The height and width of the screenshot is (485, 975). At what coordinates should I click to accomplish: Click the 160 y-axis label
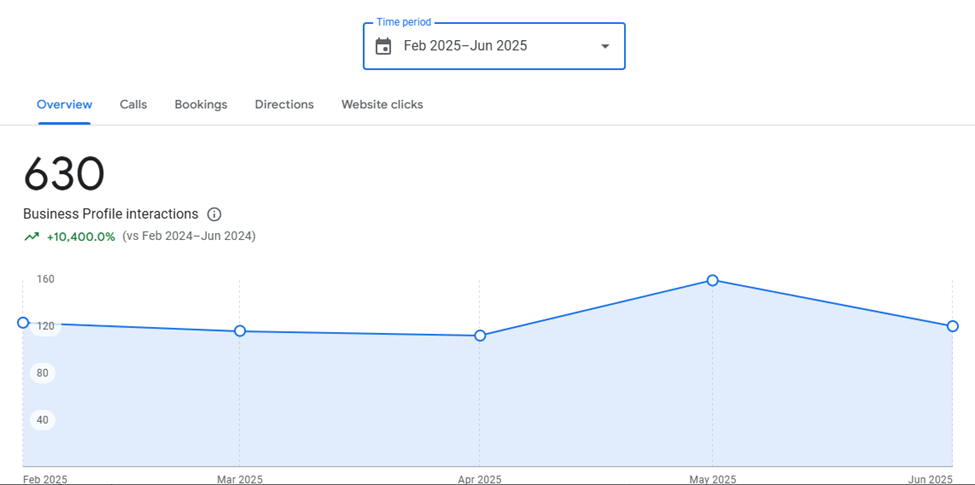coord(45,279)
